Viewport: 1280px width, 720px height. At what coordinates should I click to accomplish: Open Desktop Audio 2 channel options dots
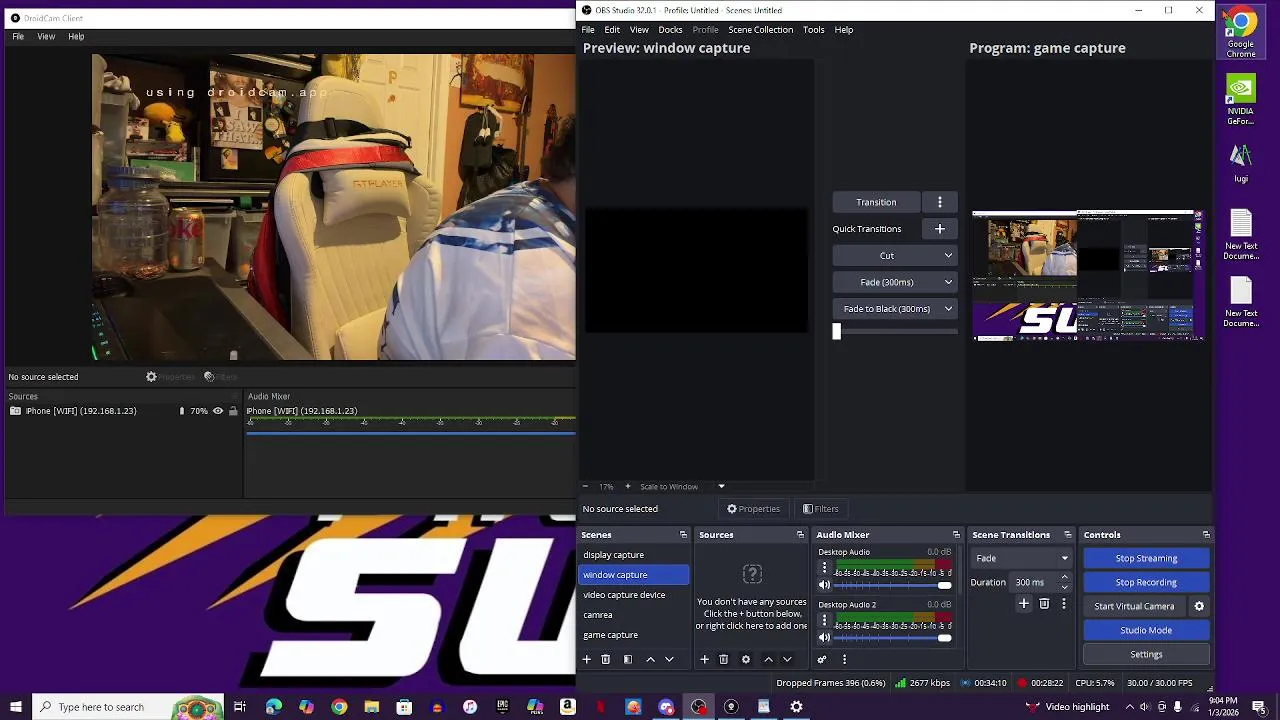[825, 620]
